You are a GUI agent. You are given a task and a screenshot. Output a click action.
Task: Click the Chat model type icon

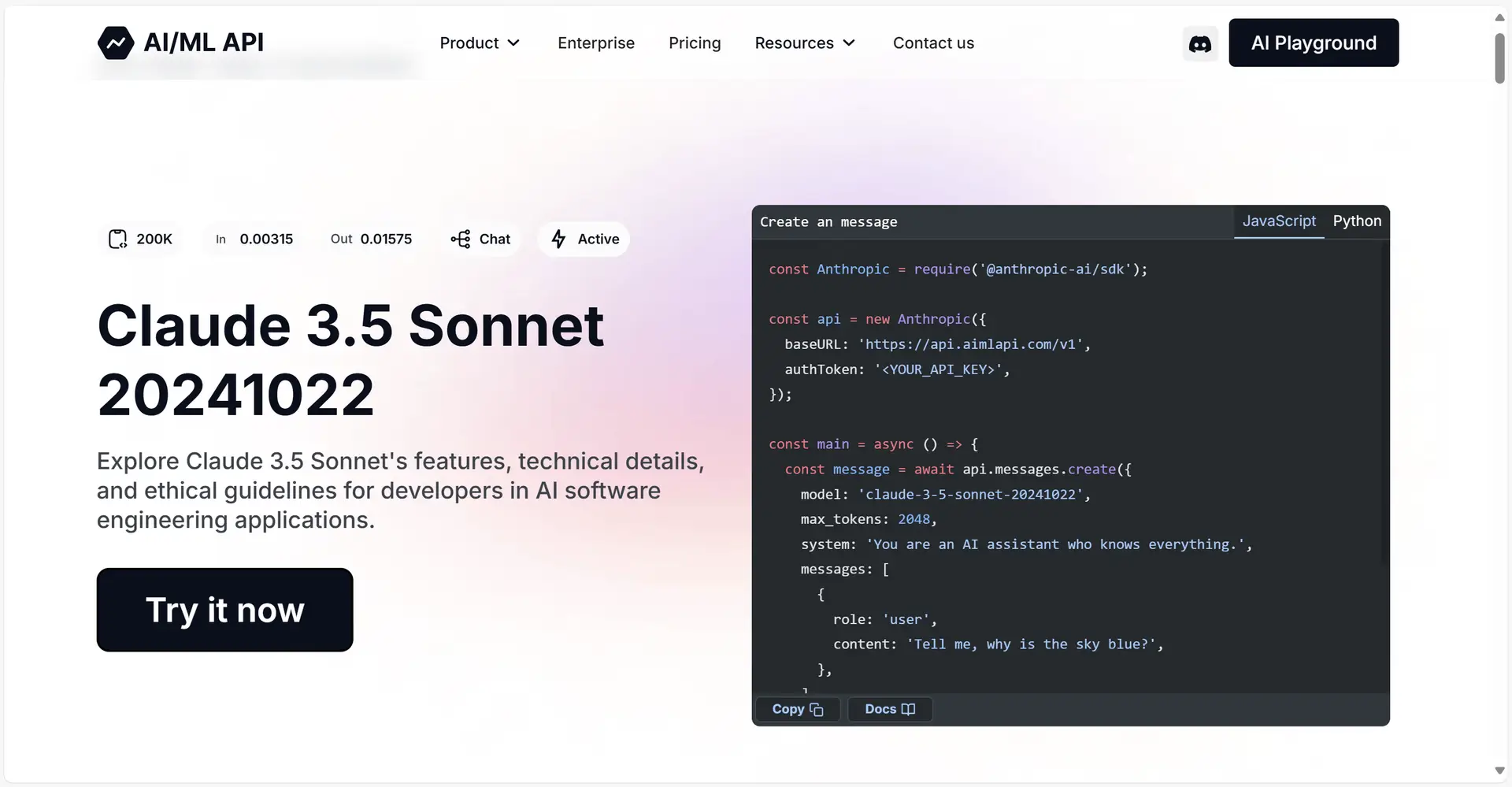pos(461,239)
